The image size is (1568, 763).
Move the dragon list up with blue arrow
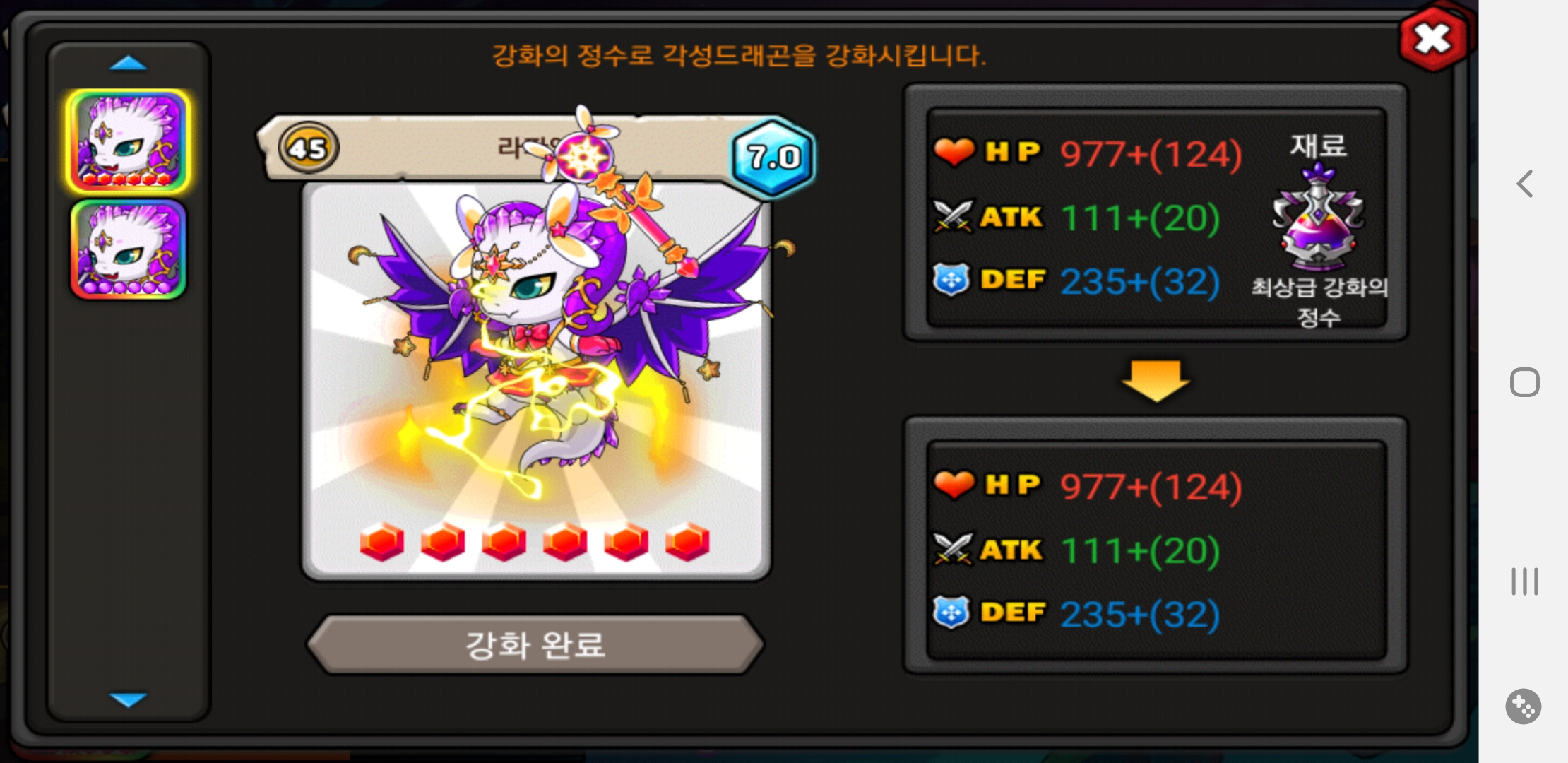[128, 64]
